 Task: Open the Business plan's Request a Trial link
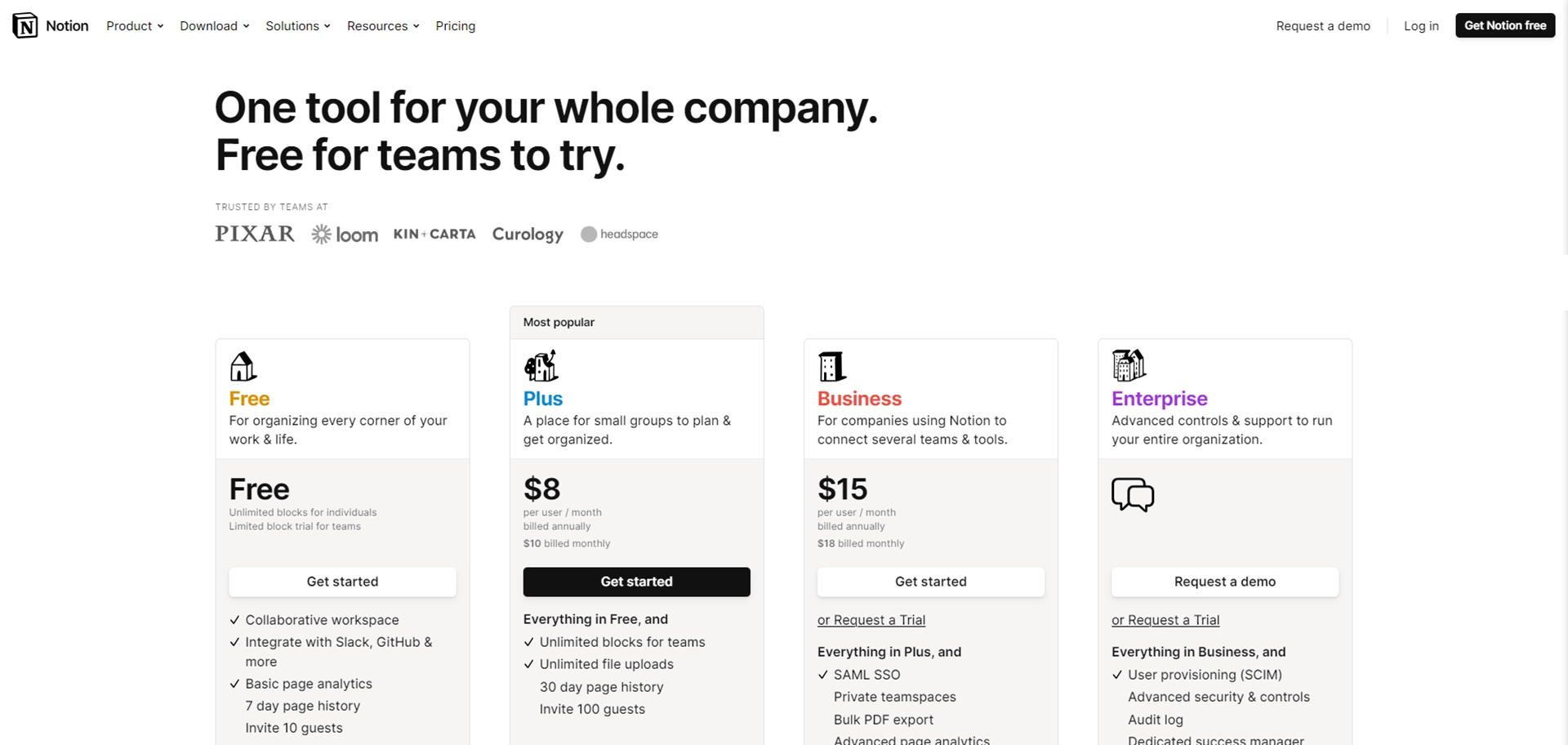coord(871,620)
